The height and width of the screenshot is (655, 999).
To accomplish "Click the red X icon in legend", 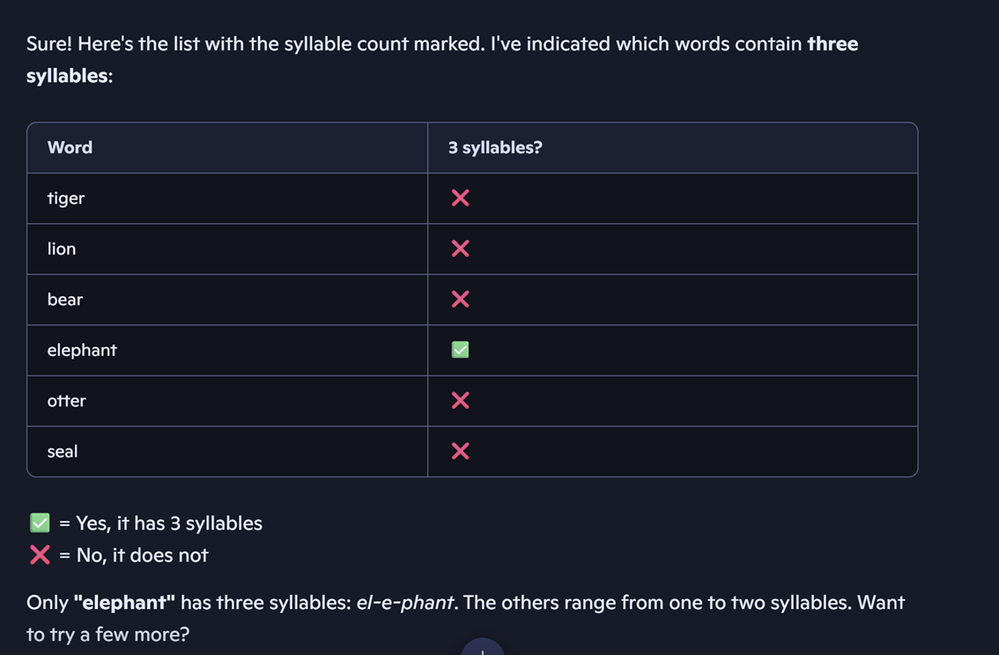I will 40,555.
